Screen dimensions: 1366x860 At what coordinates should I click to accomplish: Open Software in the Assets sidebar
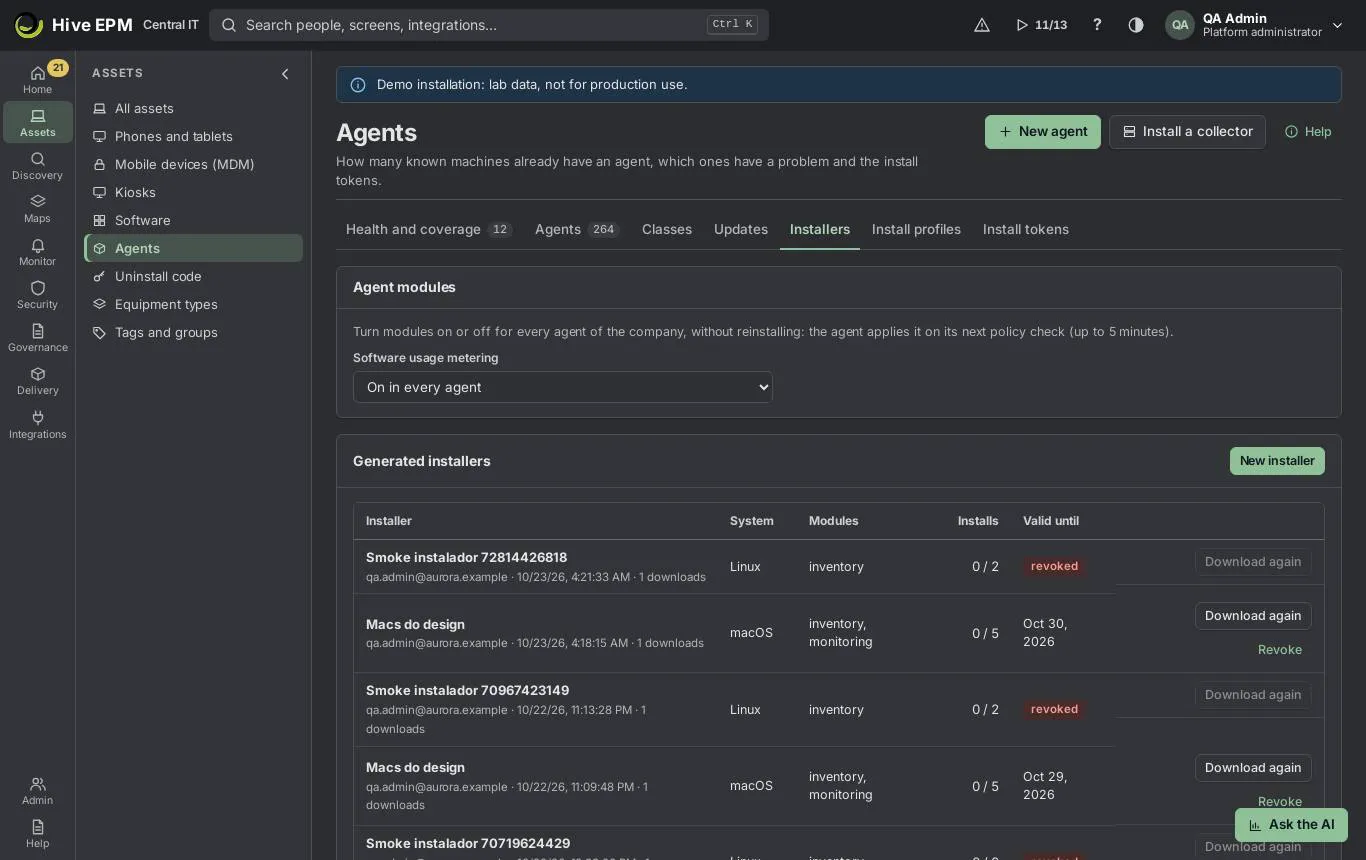[194, 220]
